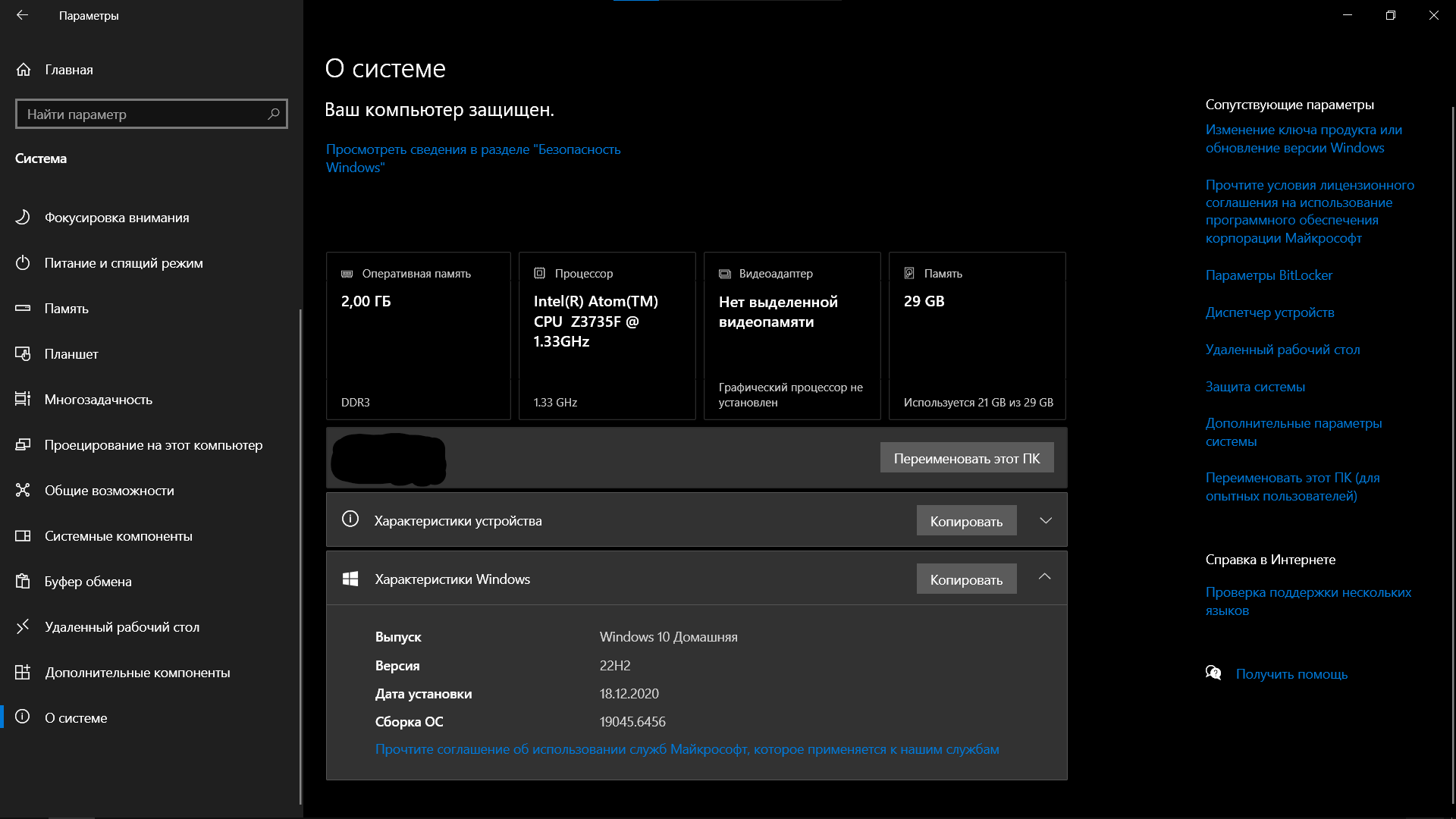The image size is (1456, 819).
Task: Click the Получить помощь chat icon
Action: click(1213, 673)
